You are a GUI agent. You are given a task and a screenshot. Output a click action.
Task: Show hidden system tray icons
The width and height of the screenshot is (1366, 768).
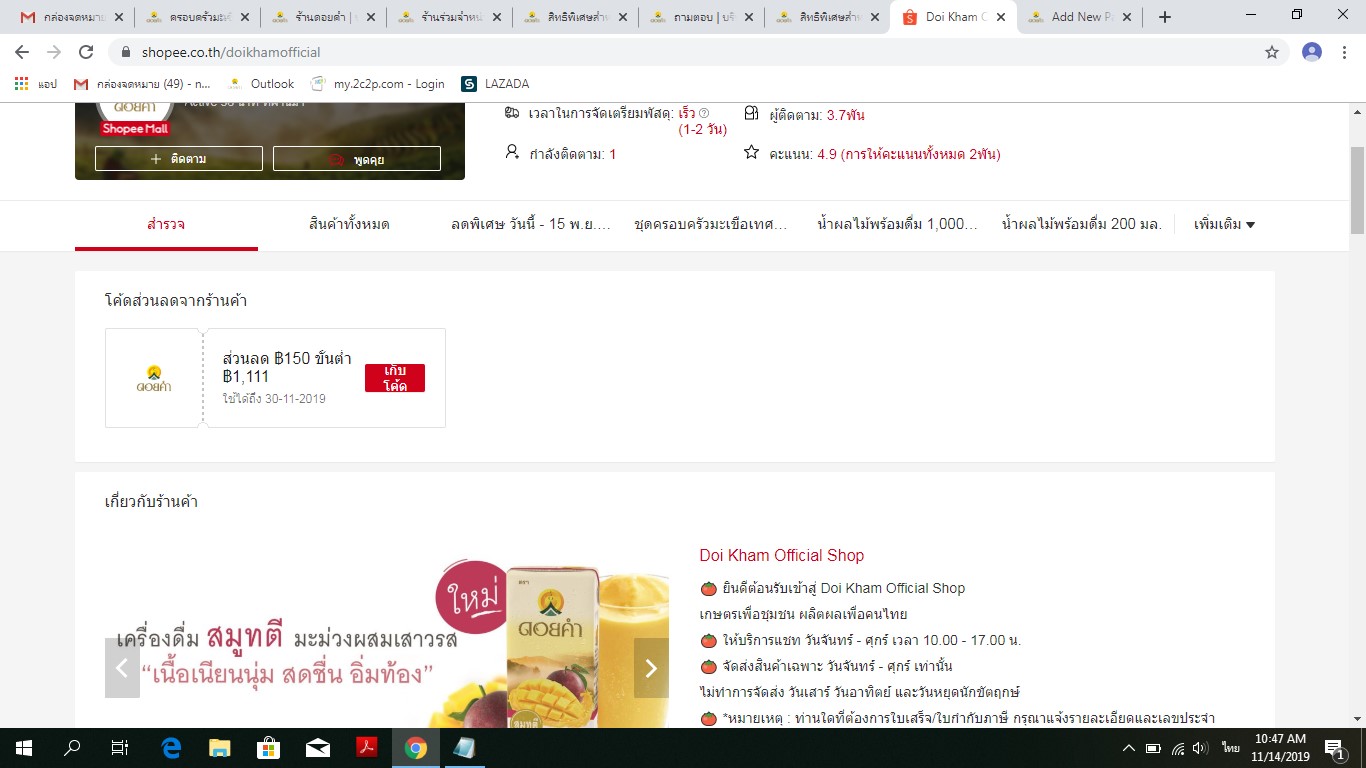coord(1129,748)
